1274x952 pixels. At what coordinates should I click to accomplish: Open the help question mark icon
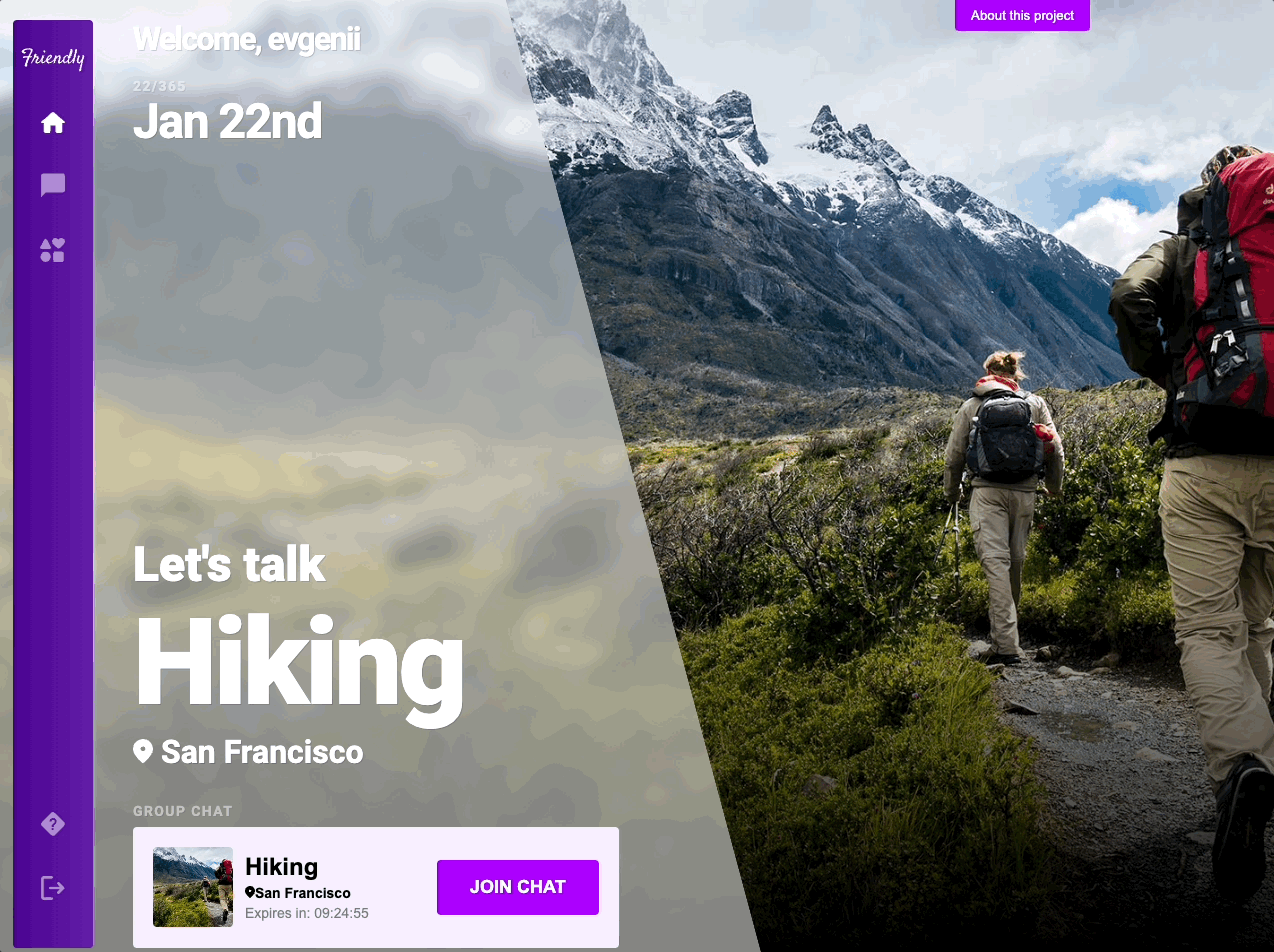53,824
